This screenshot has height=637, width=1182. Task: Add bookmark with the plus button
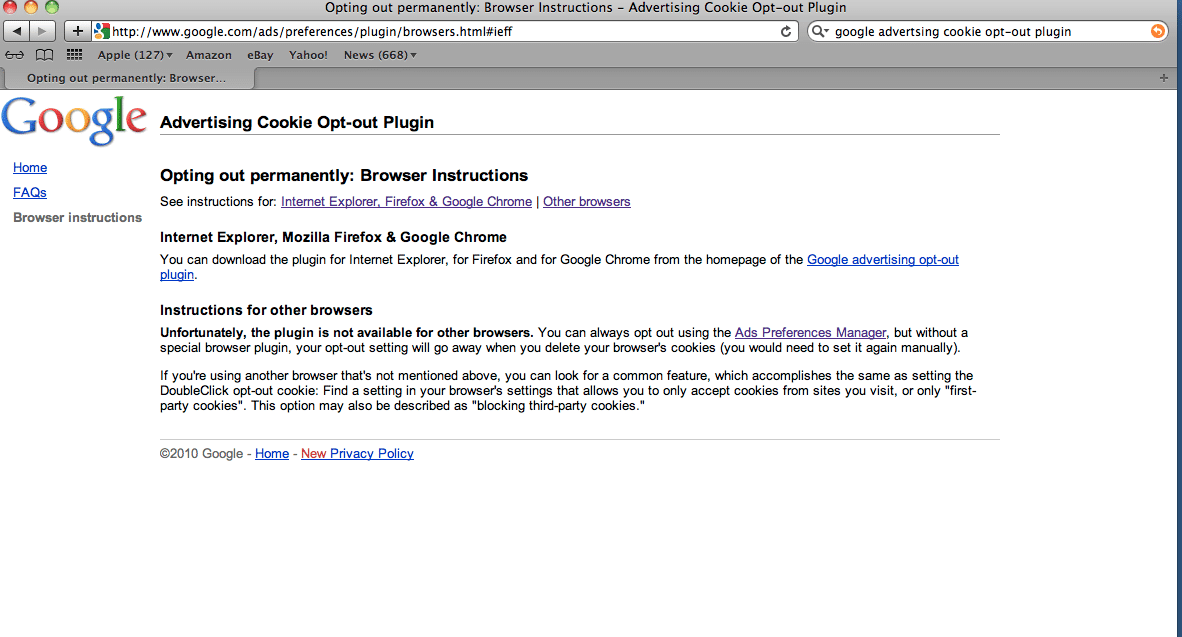(77, 31)
